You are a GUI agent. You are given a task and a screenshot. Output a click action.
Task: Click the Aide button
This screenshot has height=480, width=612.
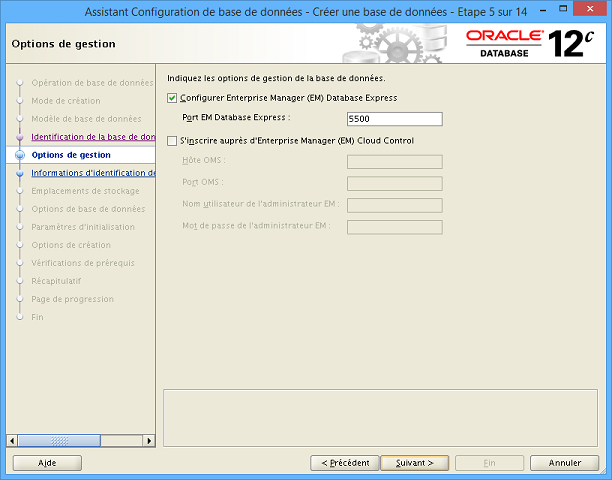(x=47, y=463)
